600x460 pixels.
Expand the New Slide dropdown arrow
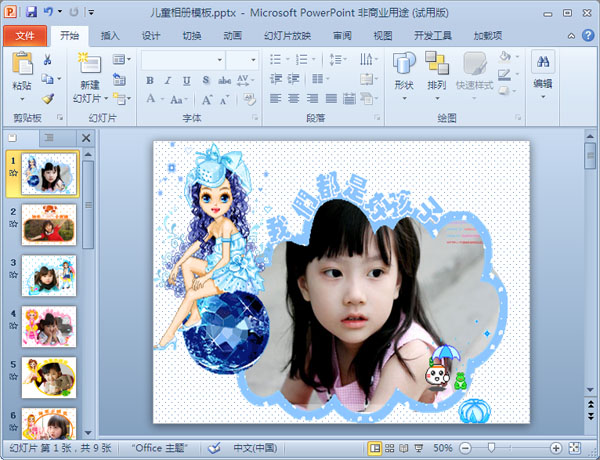106,99
